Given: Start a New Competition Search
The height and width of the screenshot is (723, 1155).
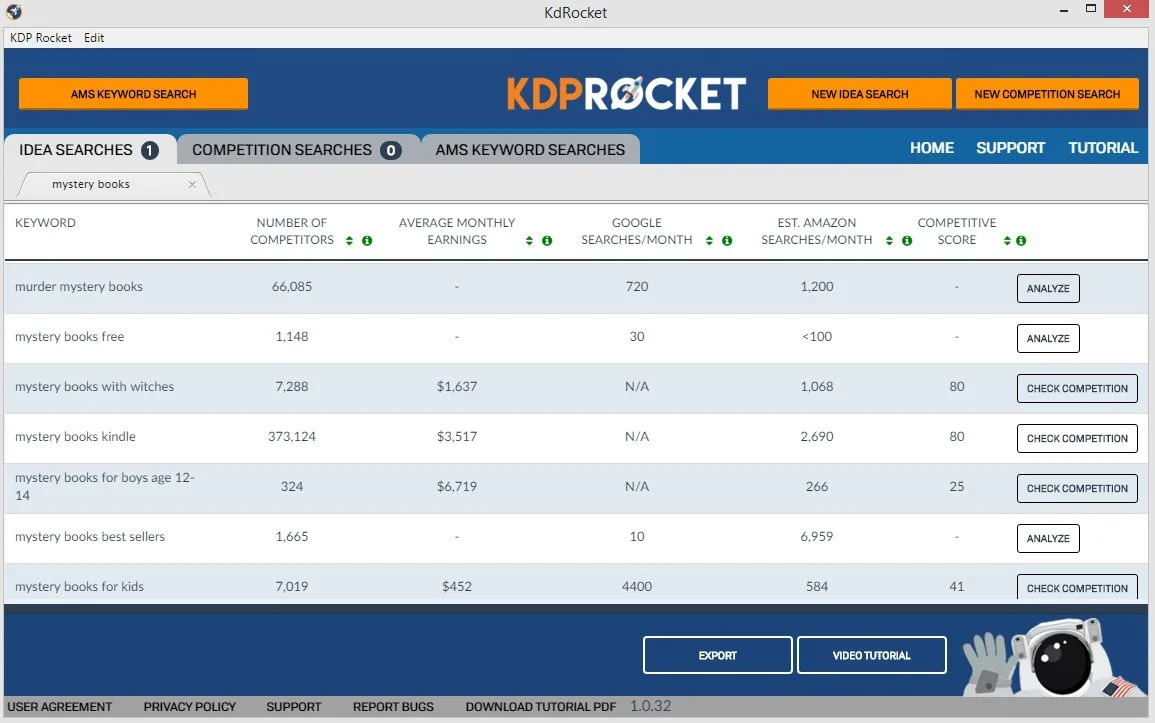Looking at the screenshot, I should click(1047, 94).
